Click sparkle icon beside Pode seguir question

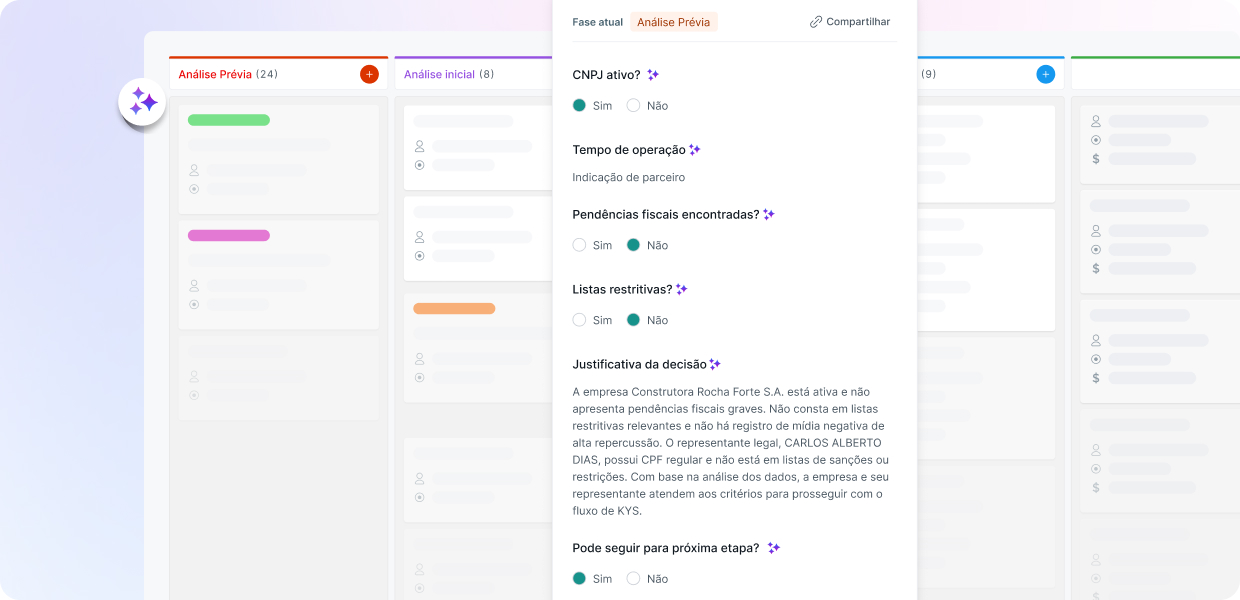click(x=773, y=548)
